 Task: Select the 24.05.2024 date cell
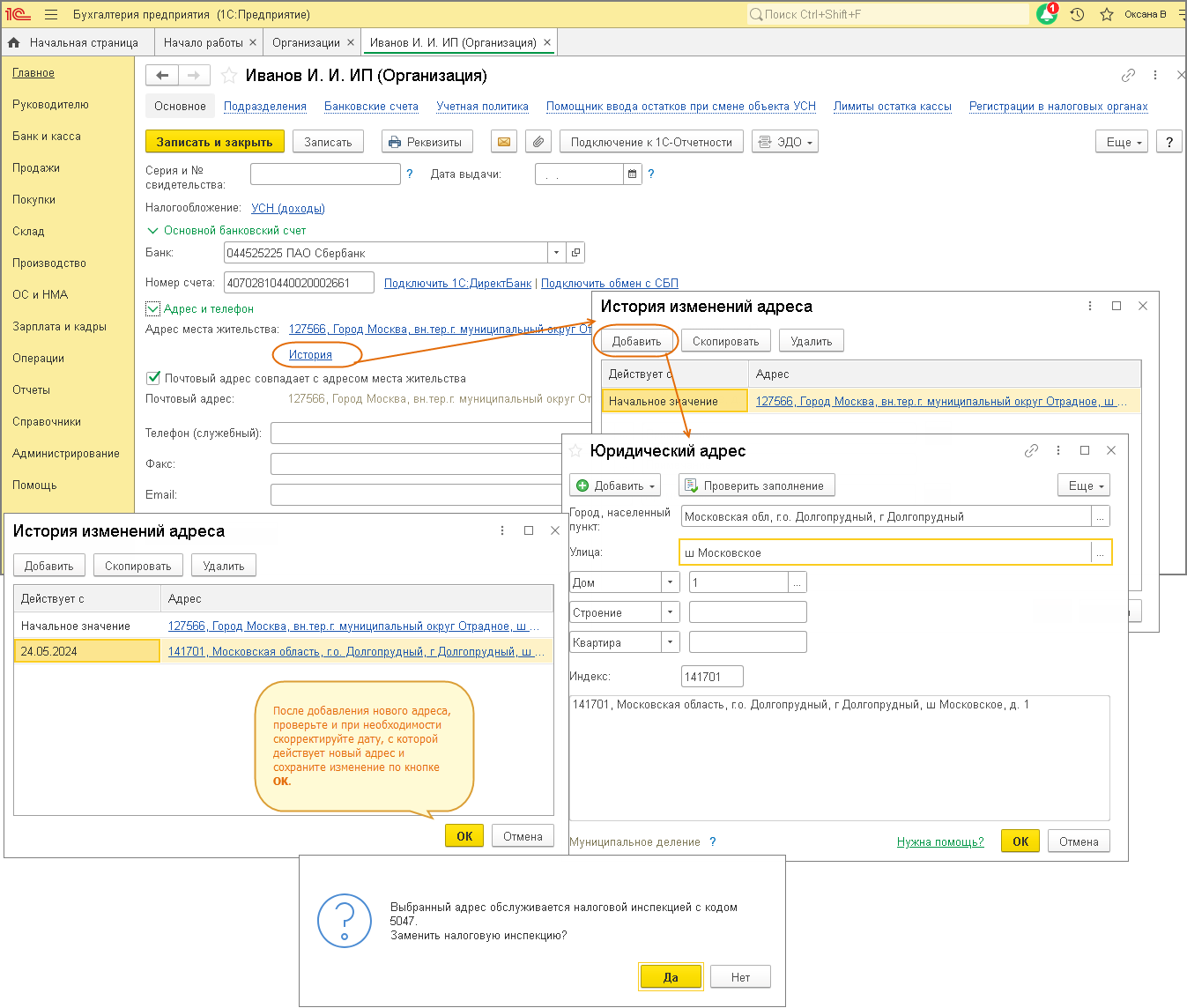click(x=86, y=651)
